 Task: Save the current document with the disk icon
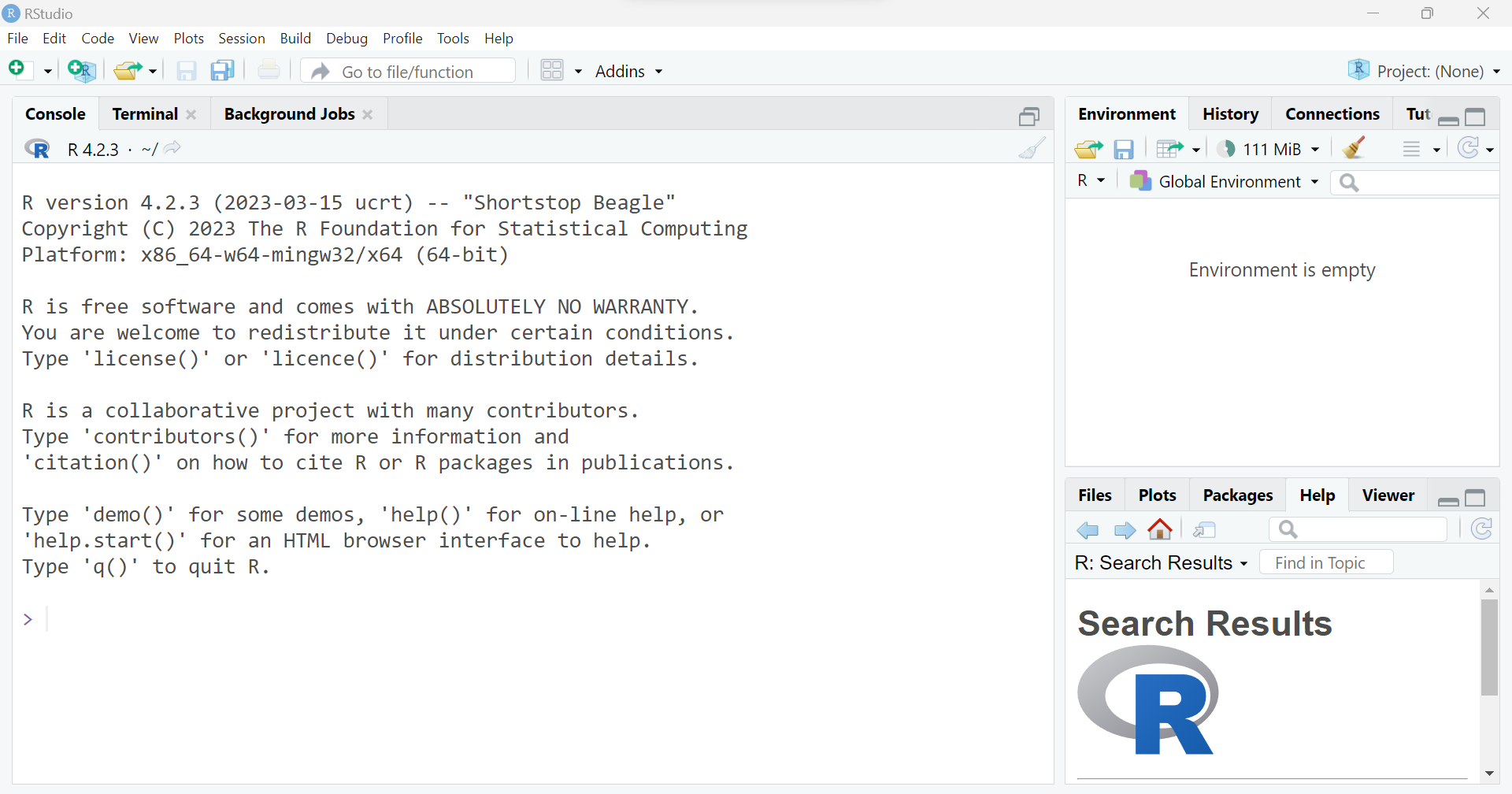(187, 70)
